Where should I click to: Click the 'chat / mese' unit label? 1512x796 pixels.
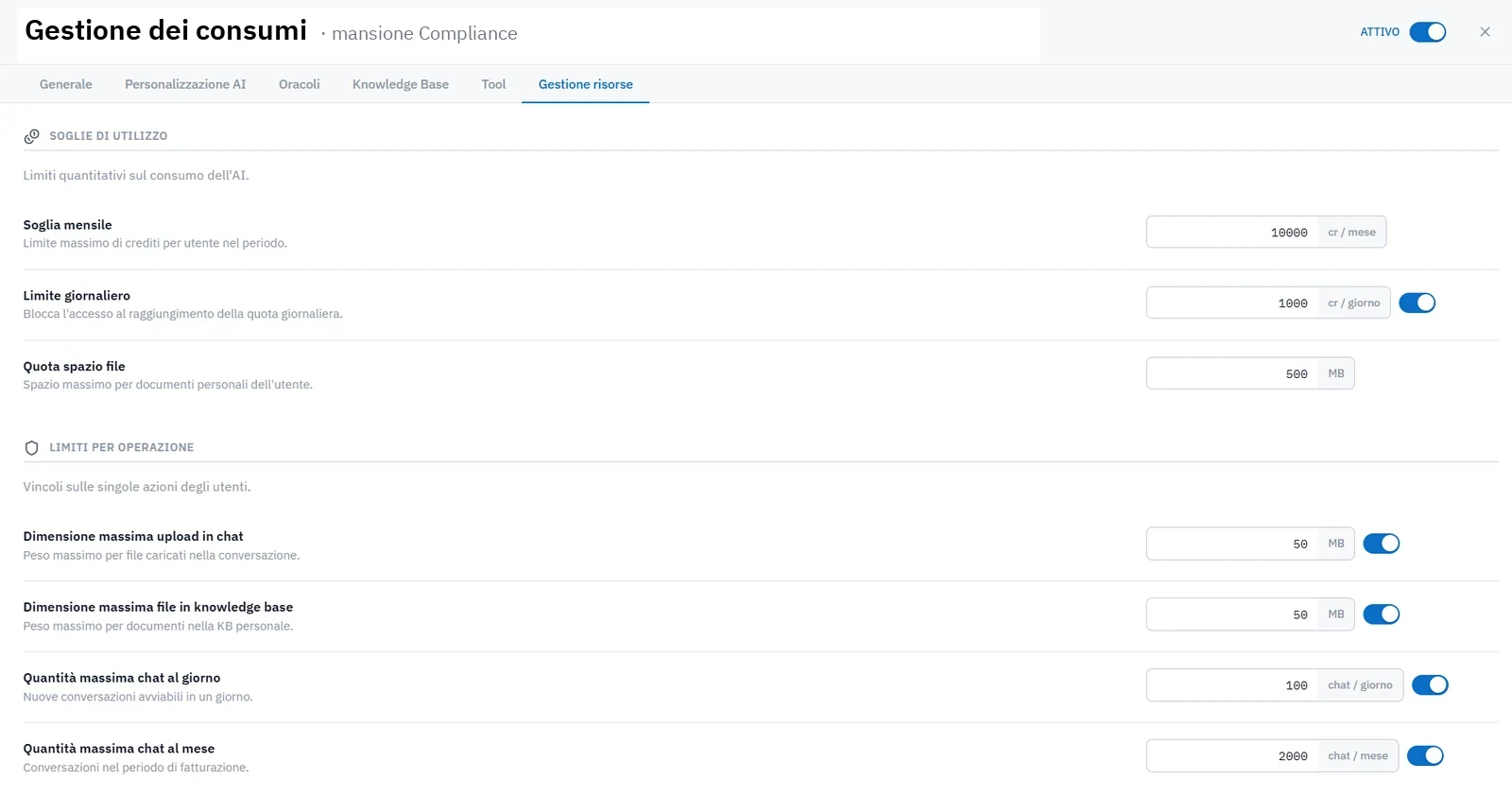(x=1358, y=757)
